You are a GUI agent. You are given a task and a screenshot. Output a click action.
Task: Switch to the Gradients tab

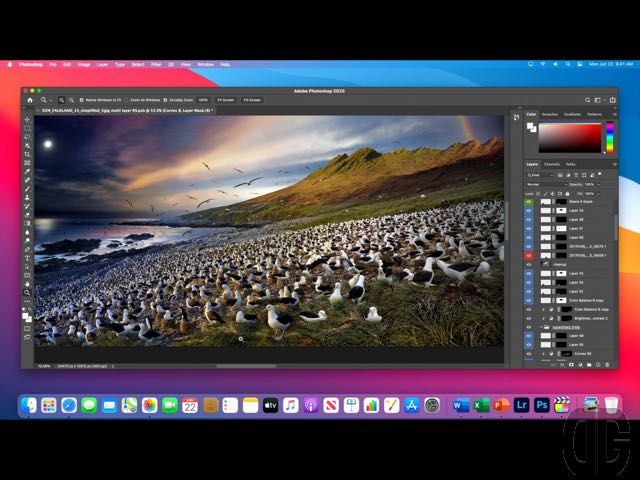point(572,114)
